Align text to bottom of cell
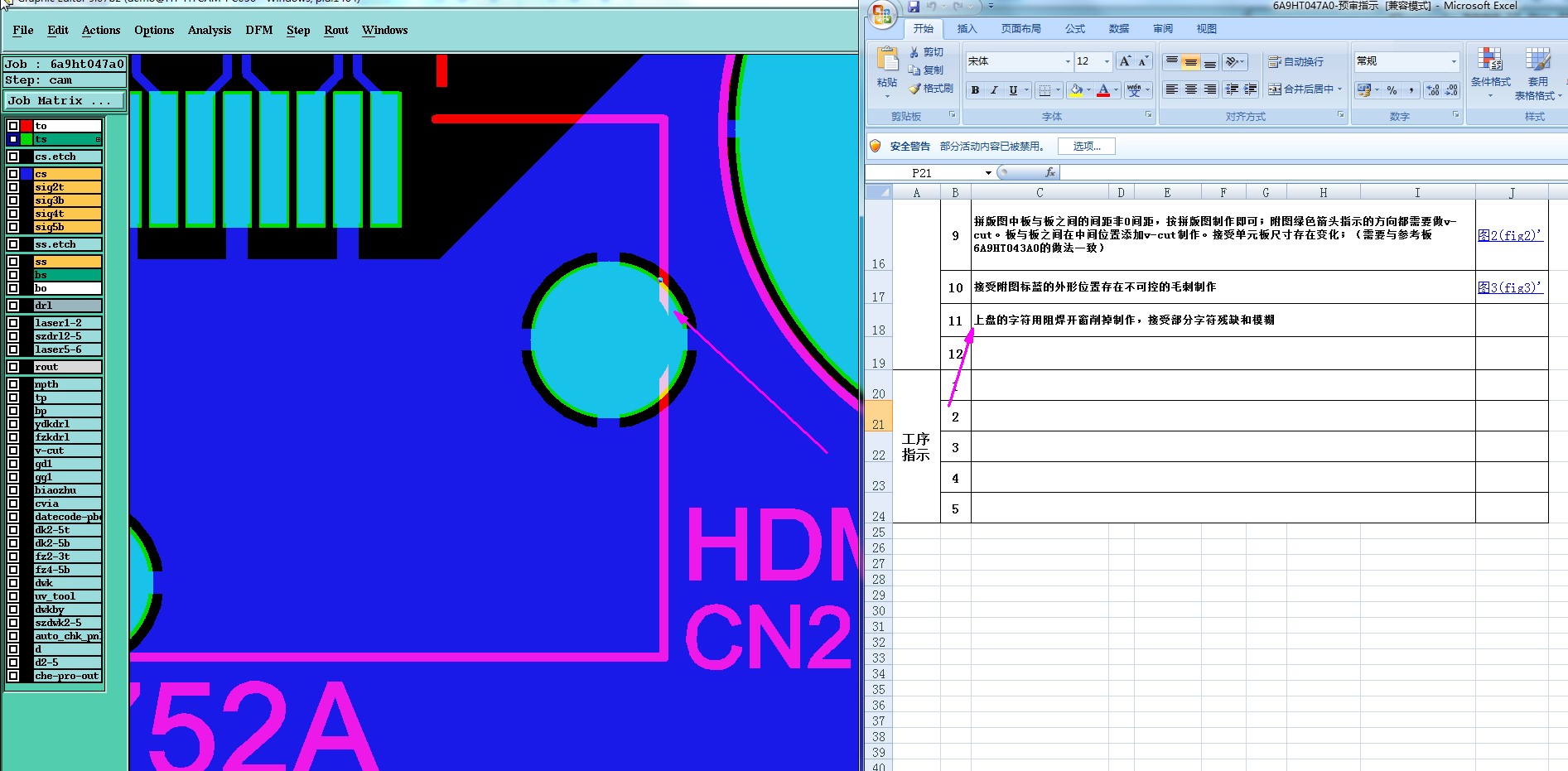Image resolution: width=1568 pixels, height=771 pixels. (1210, 61)
